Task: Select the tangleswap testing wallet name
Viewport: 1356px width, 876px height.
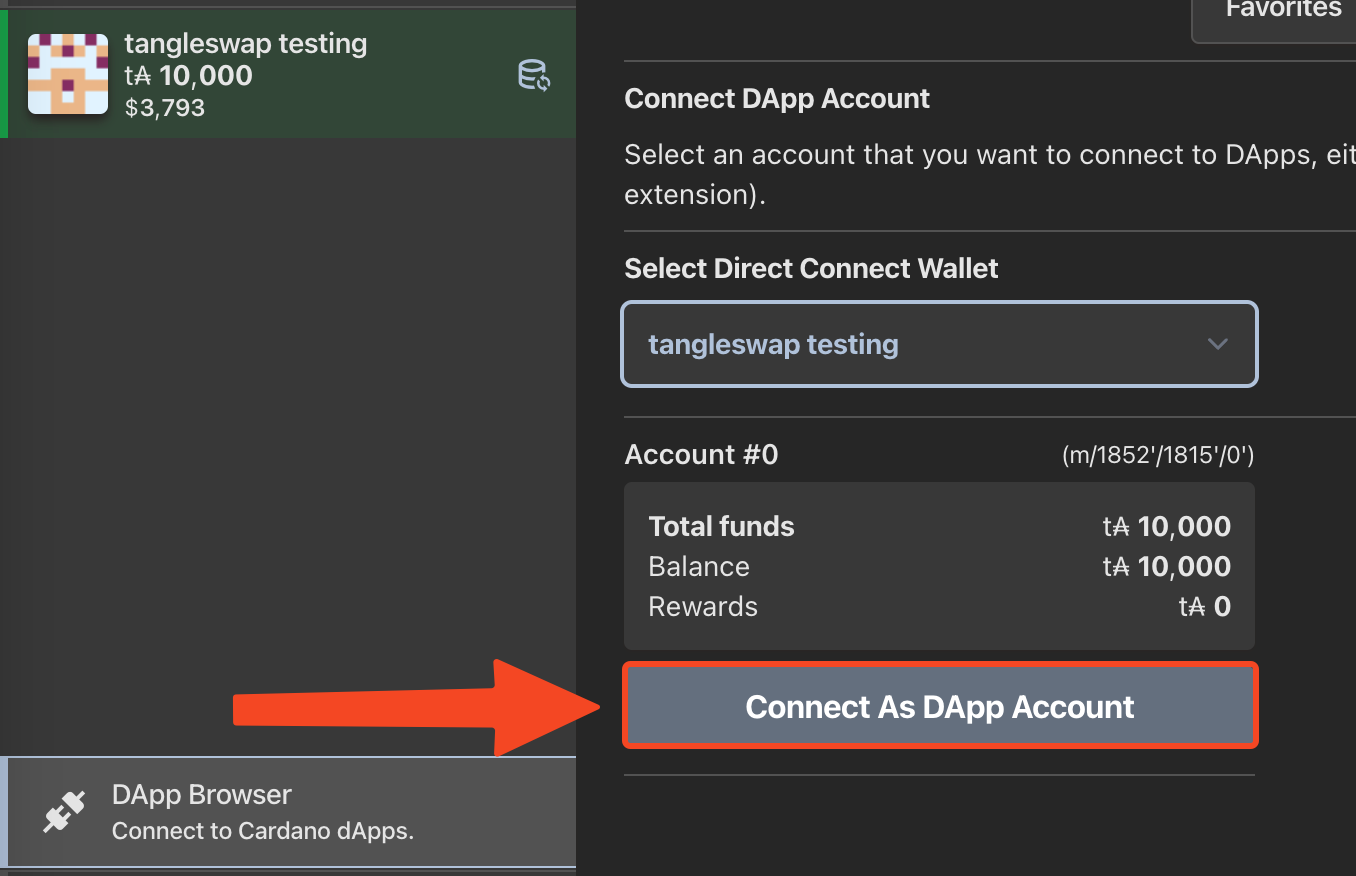Action: pyautogui.click(x=245, y=44)
